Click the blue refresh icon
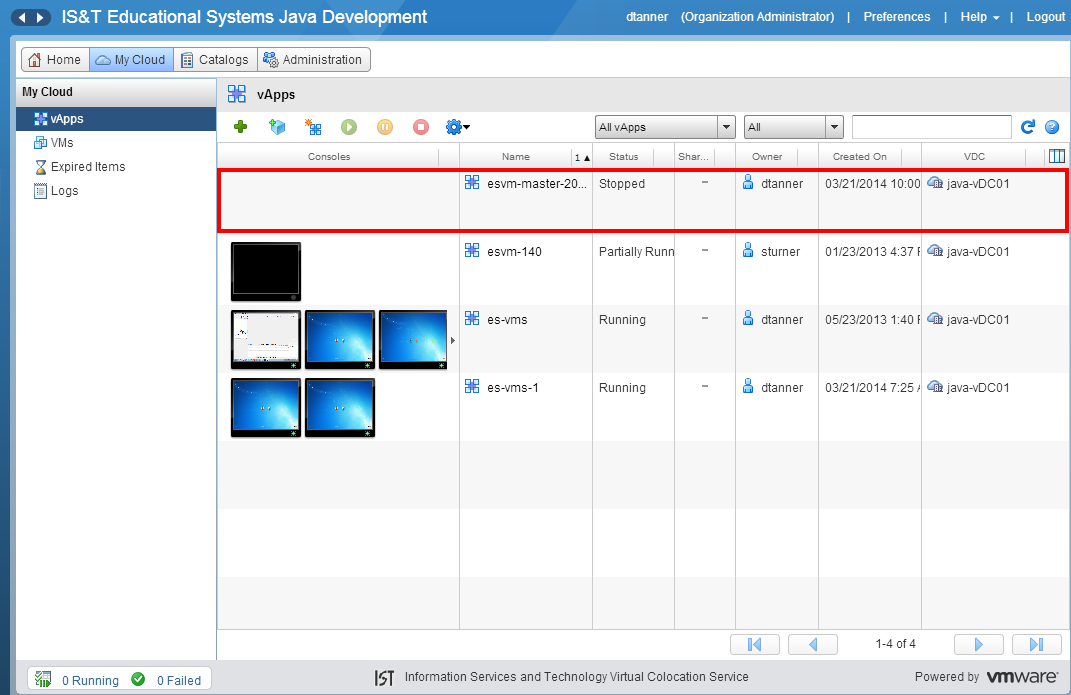 click(x=1027, y=127)
